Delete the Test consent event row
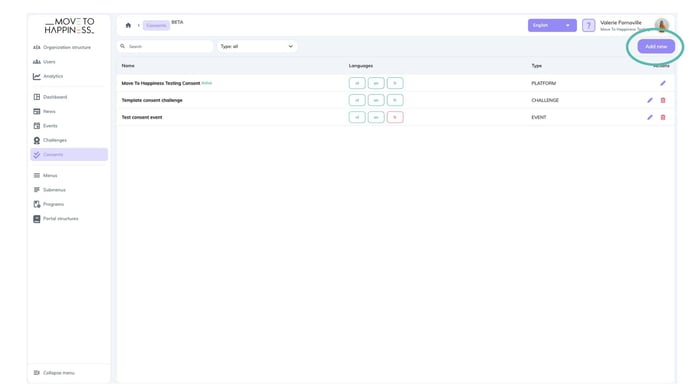 pyautogui.click(x=663, y=117)
